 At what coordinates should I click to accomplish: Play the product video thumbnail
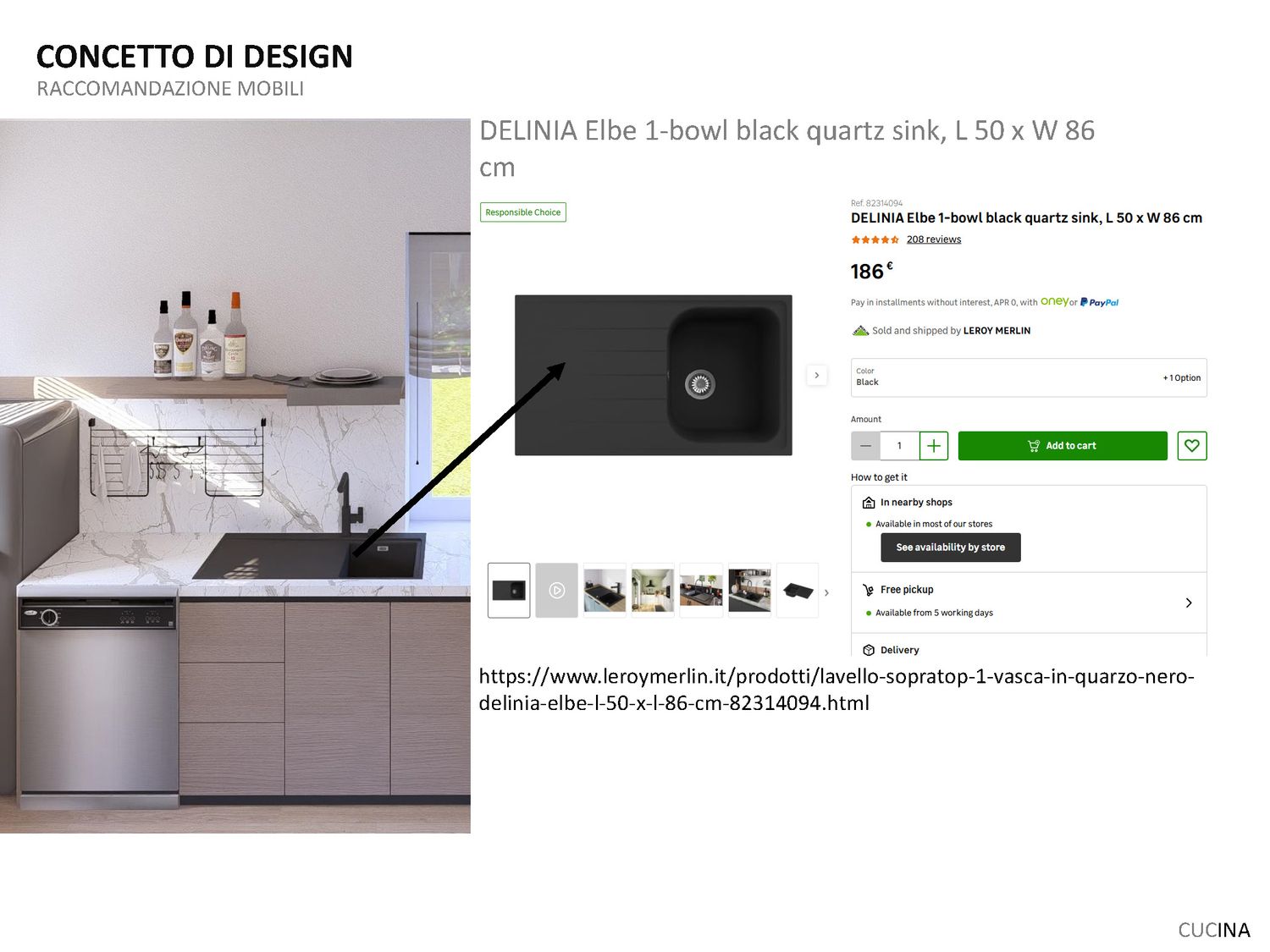click(x=556, y=590)
